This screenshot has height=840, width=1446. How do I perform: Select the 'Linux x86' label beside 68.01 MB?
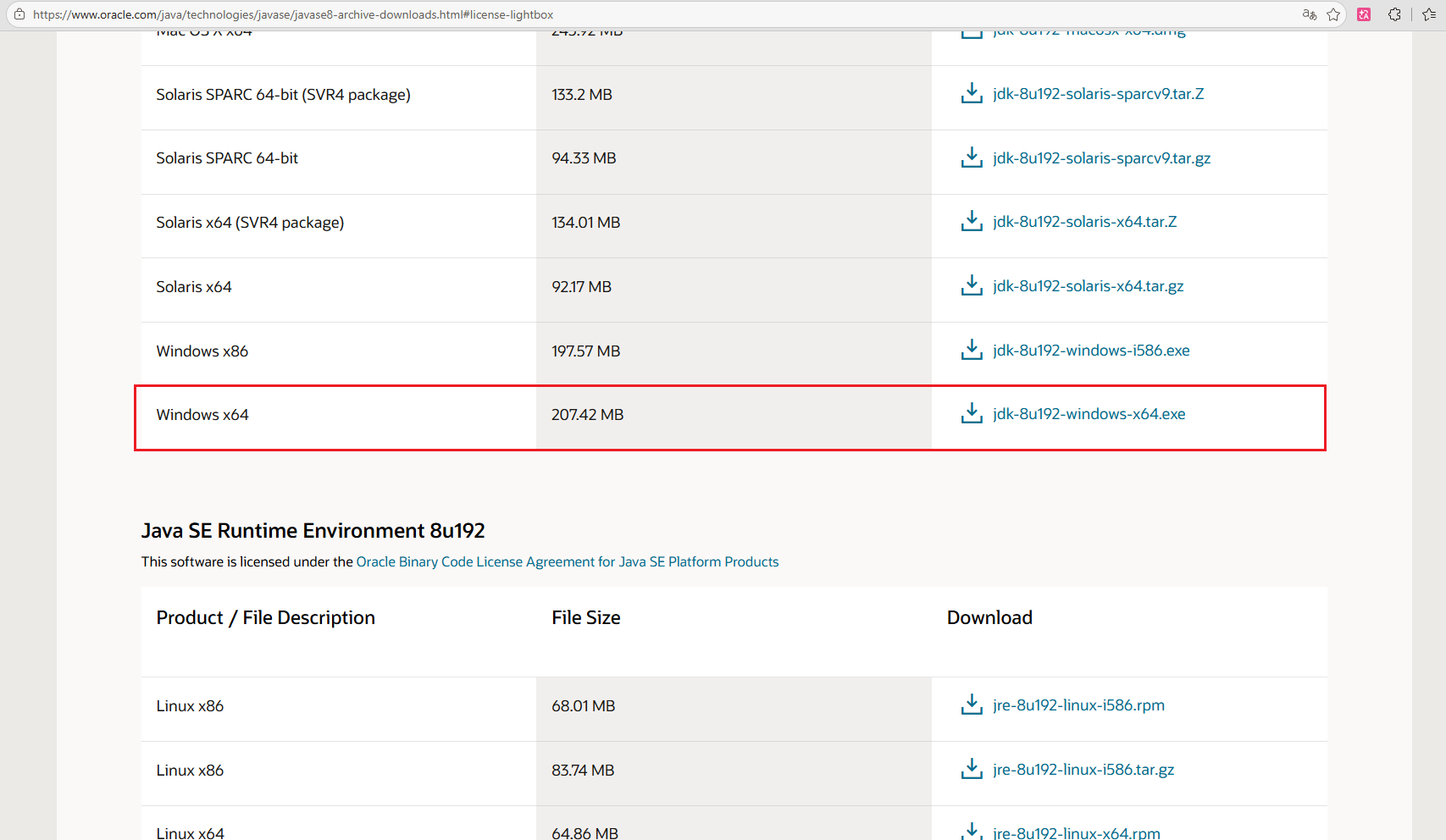190,706
